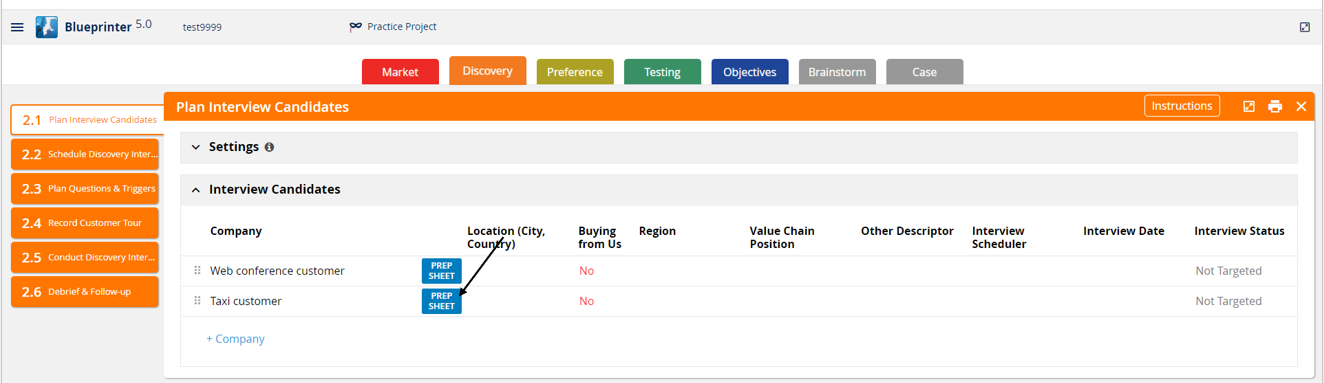1324x383 pixels.
Task: Click the Settings info icon
Action: point(269,147)
